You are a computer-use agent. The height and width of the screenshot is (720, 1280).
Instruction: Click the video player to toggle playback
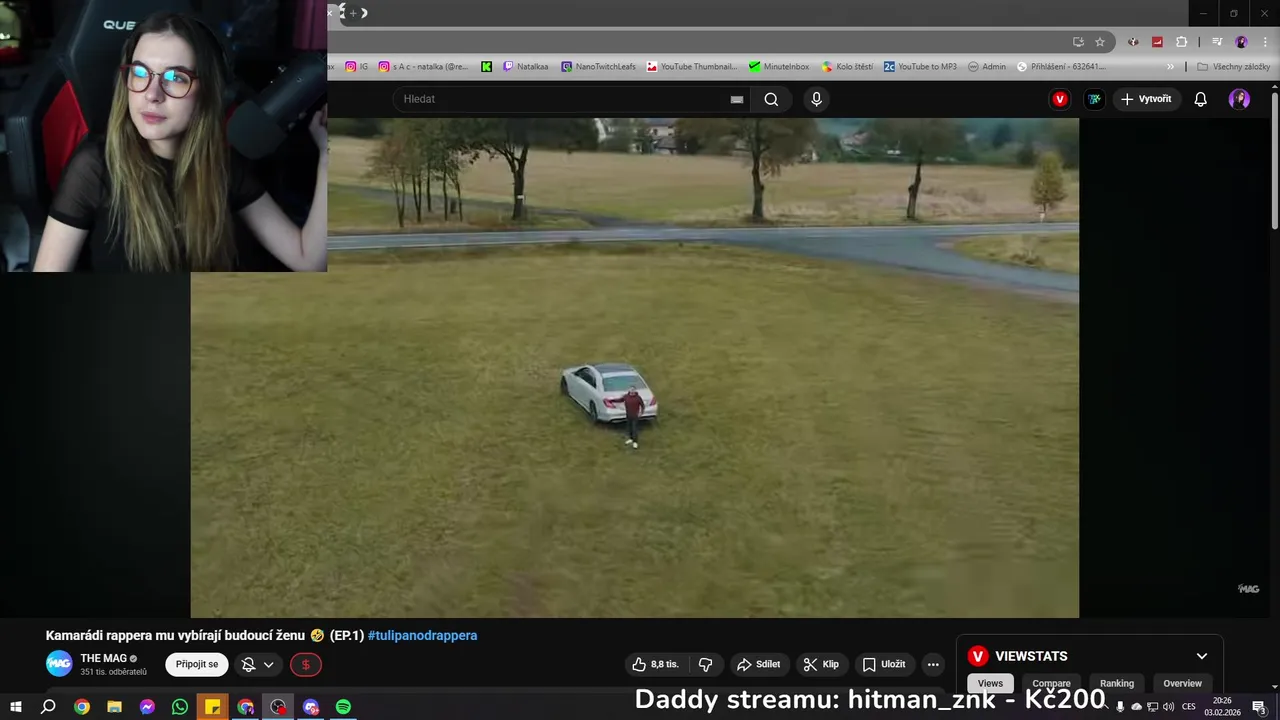click(x=634, y=368)
